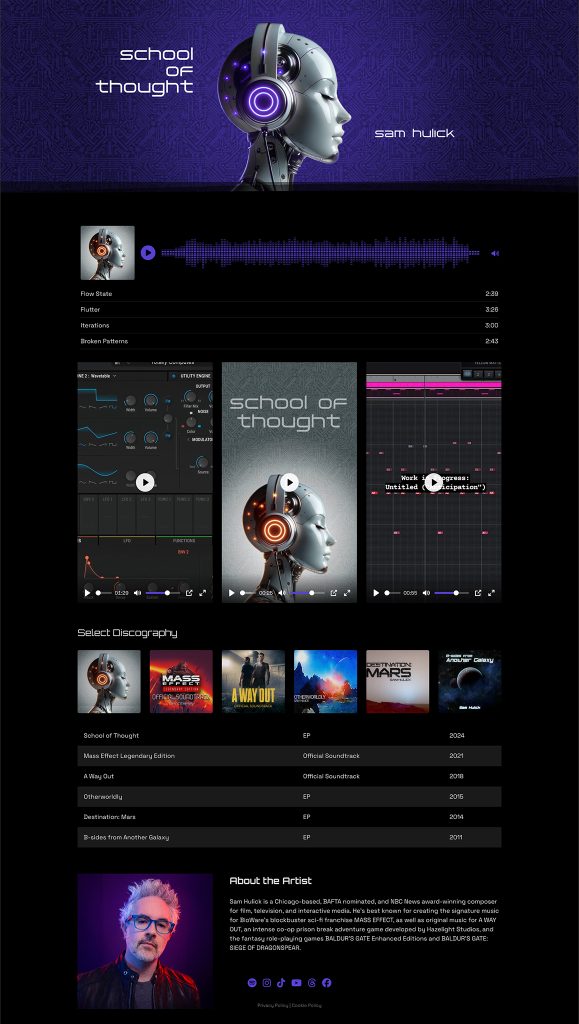Screen dimensions: 579x1024
Task: Click the album art beside the waveform
Action: click(108, 253)
